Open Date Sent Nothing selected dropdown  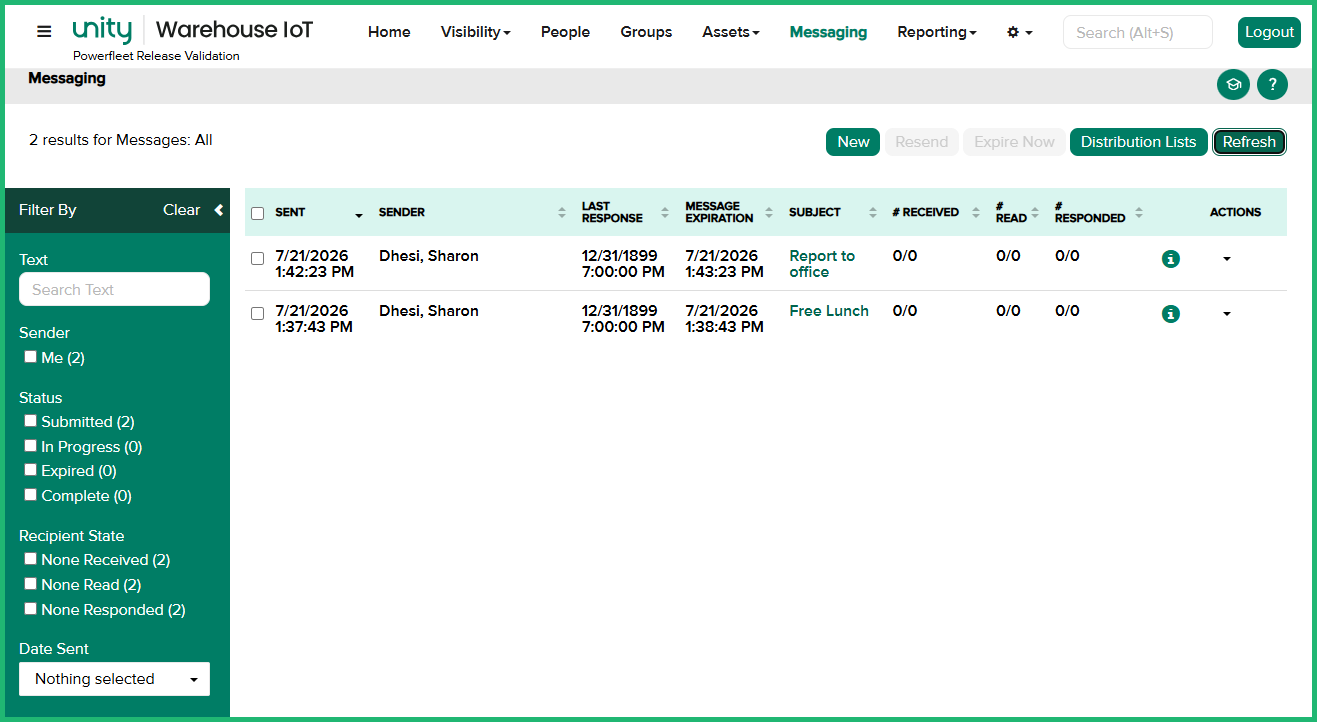(114, 679)
